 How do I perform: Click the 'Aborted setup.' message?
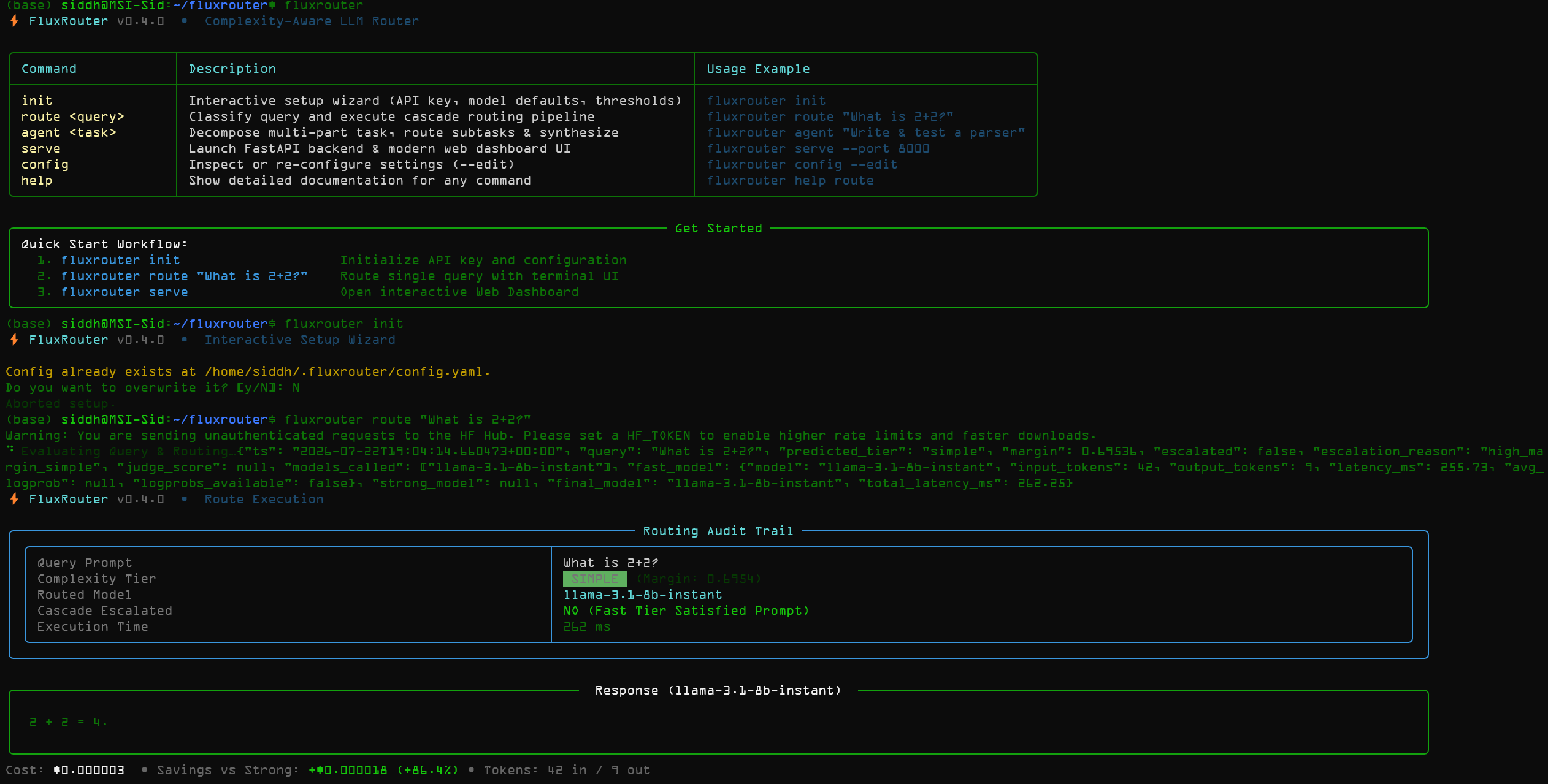pyautogui.click(x=61, y=403)
